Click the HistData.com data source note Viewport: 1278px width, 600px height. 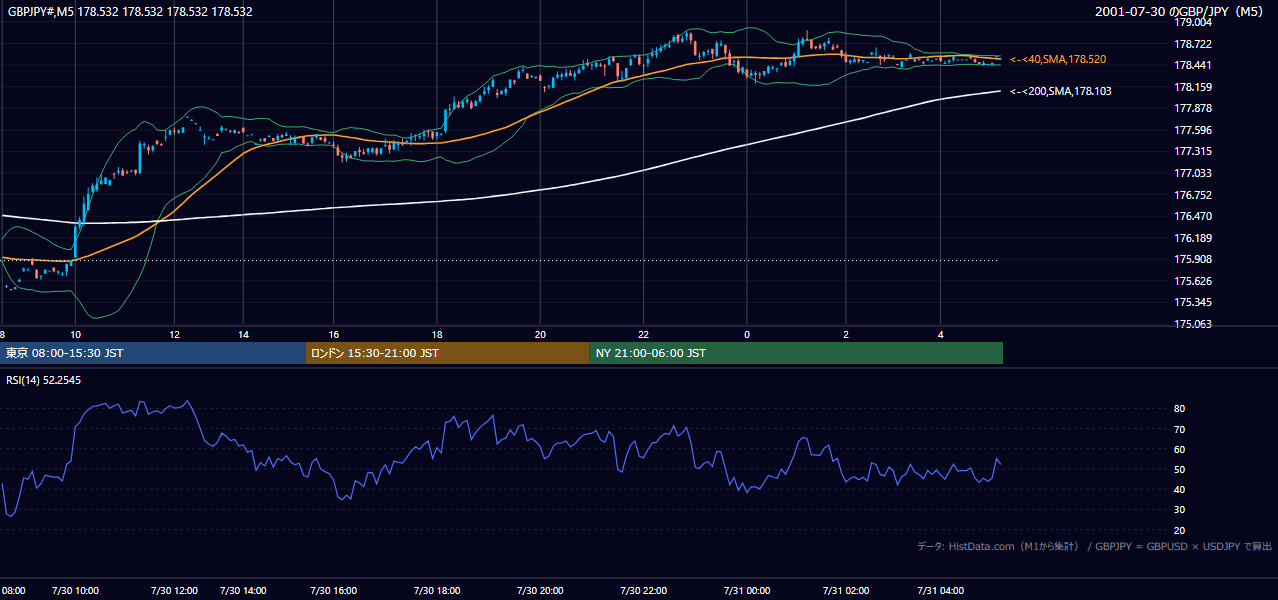(x=1095, y=546)
